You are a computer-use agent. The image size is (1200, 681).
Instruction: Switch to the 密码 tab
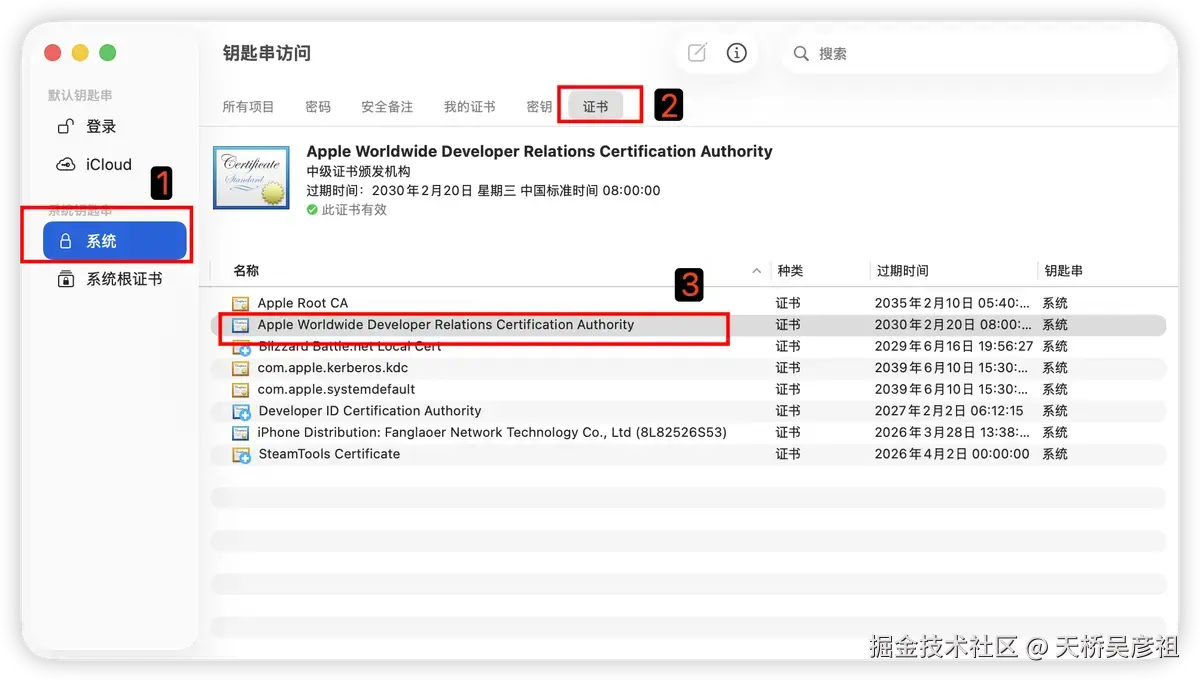point(318,107)
